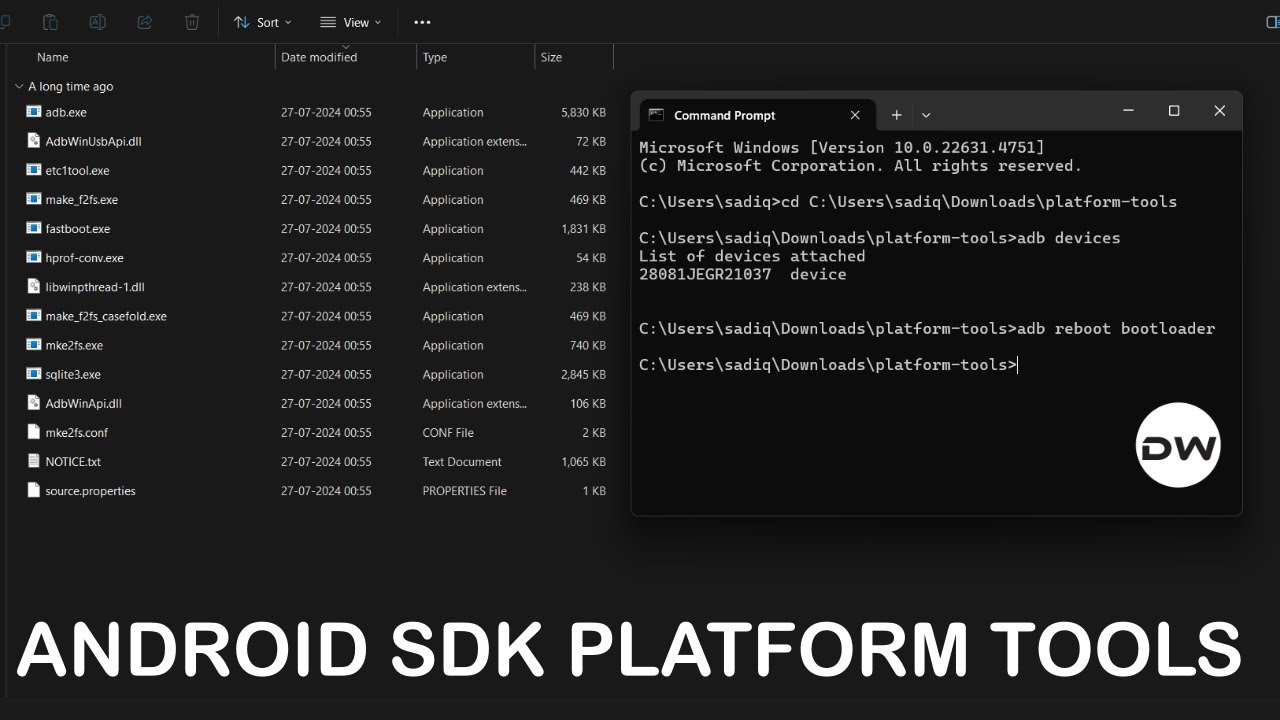Click the Share icon in Explorer toolbar
This screenshot has width=1280, height=720.
[144, 22]
